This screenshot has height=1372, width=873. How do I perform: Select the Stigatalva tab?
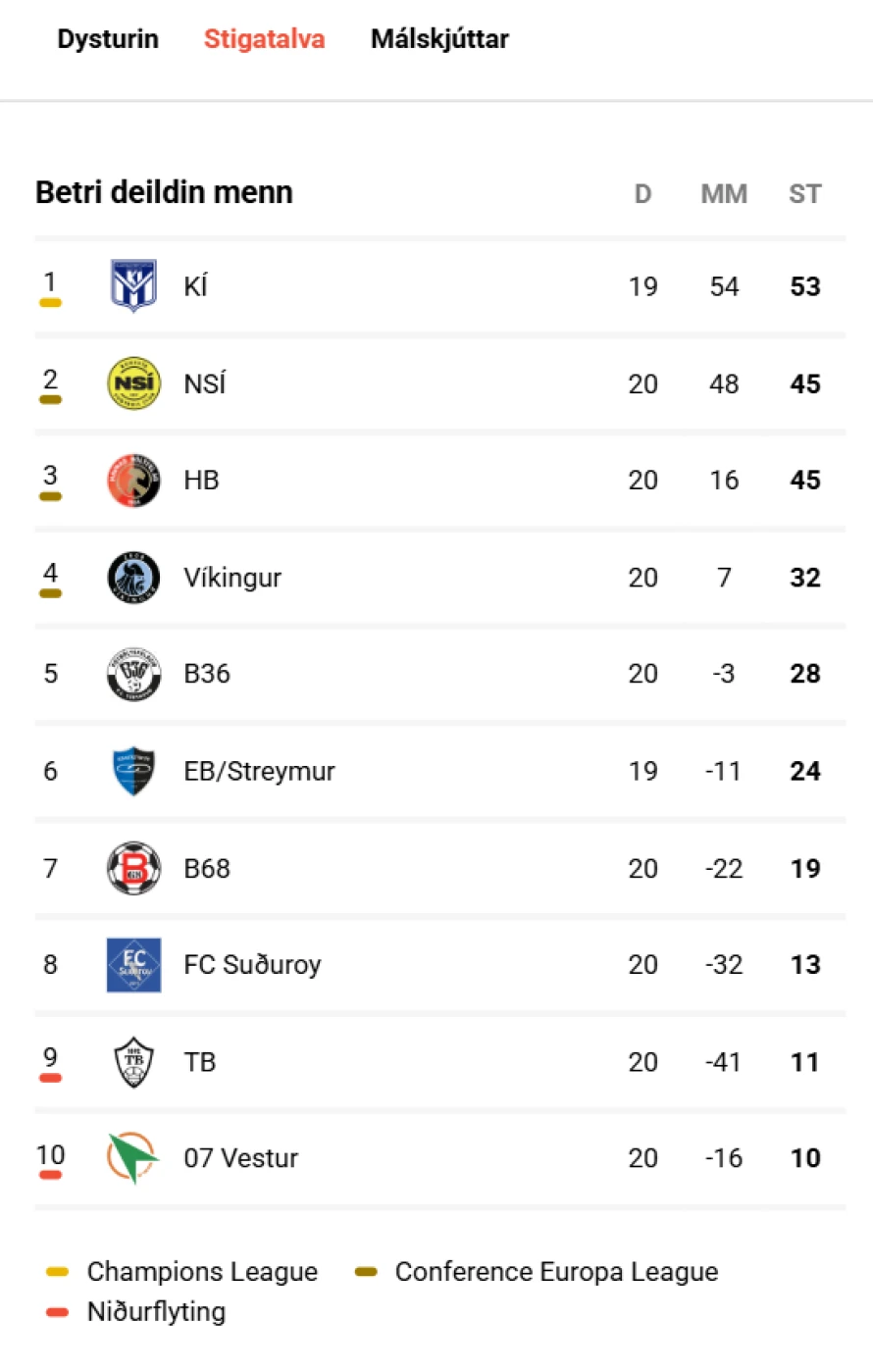[264, 39]
